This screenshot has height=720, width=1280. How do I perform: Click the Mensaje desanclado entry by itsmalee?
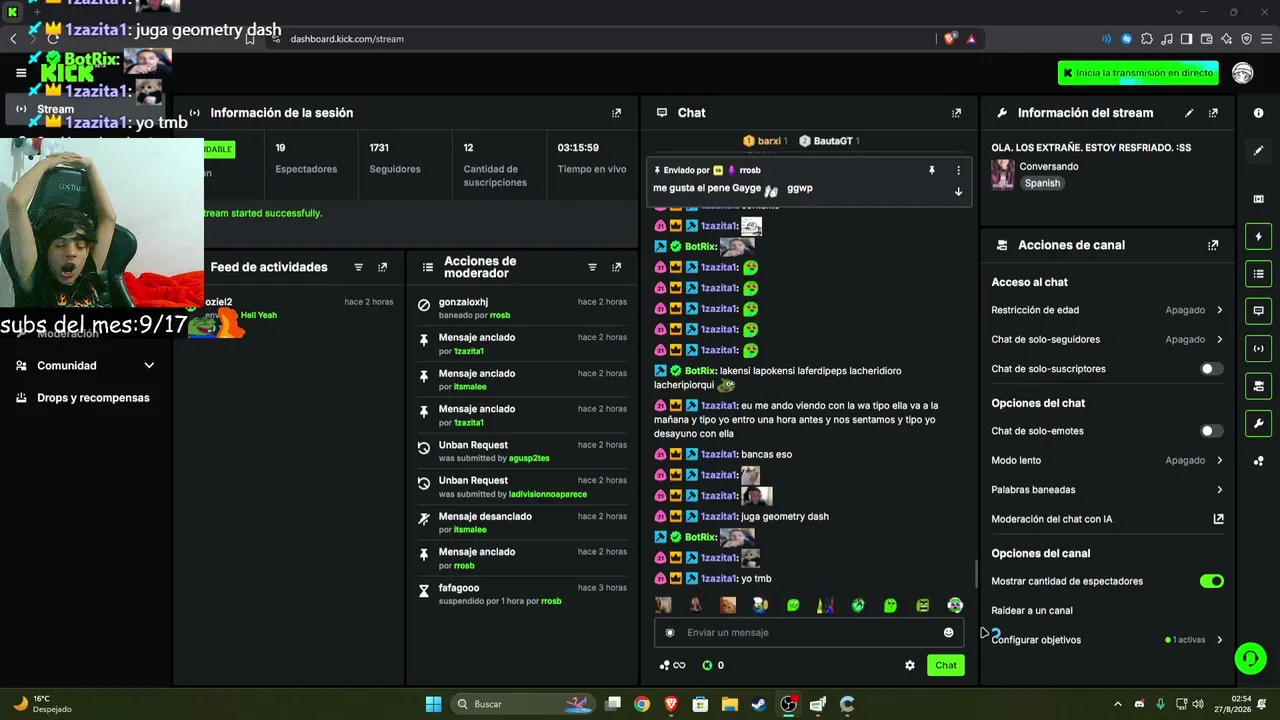521,523
